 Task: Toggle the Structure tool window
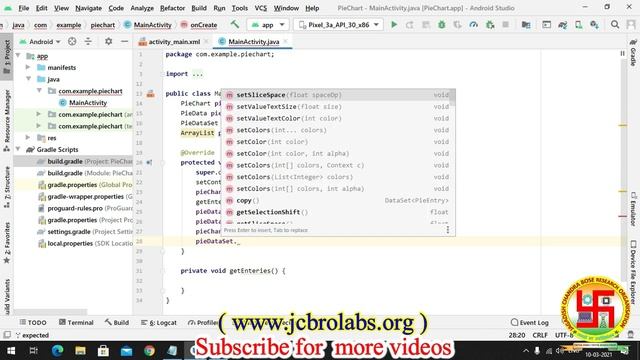coord(7,187)
